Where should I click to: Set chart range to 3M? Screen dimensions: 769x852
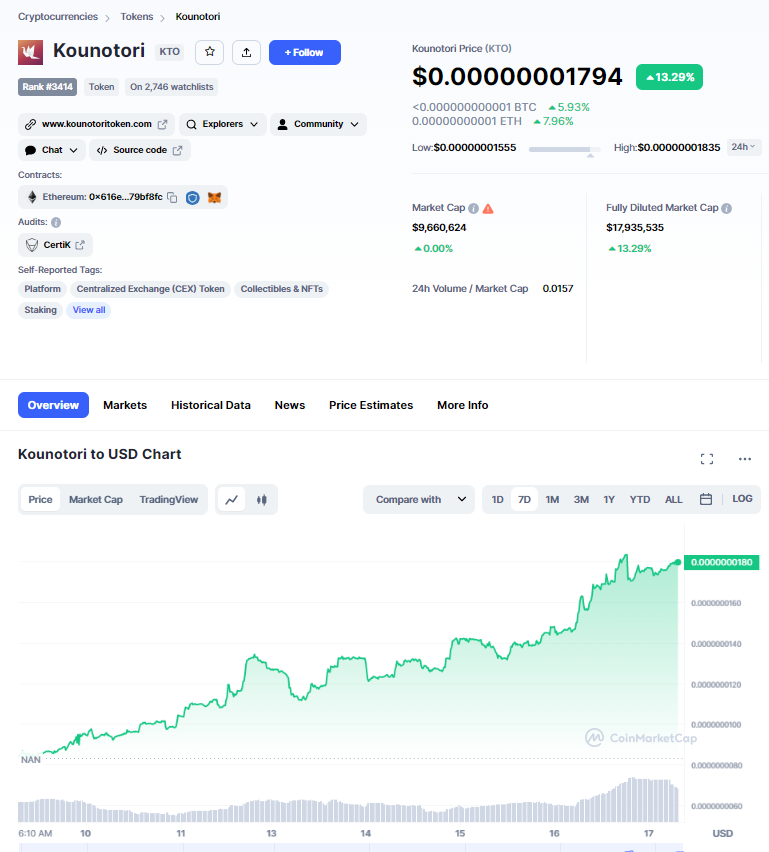pos(581,499)
